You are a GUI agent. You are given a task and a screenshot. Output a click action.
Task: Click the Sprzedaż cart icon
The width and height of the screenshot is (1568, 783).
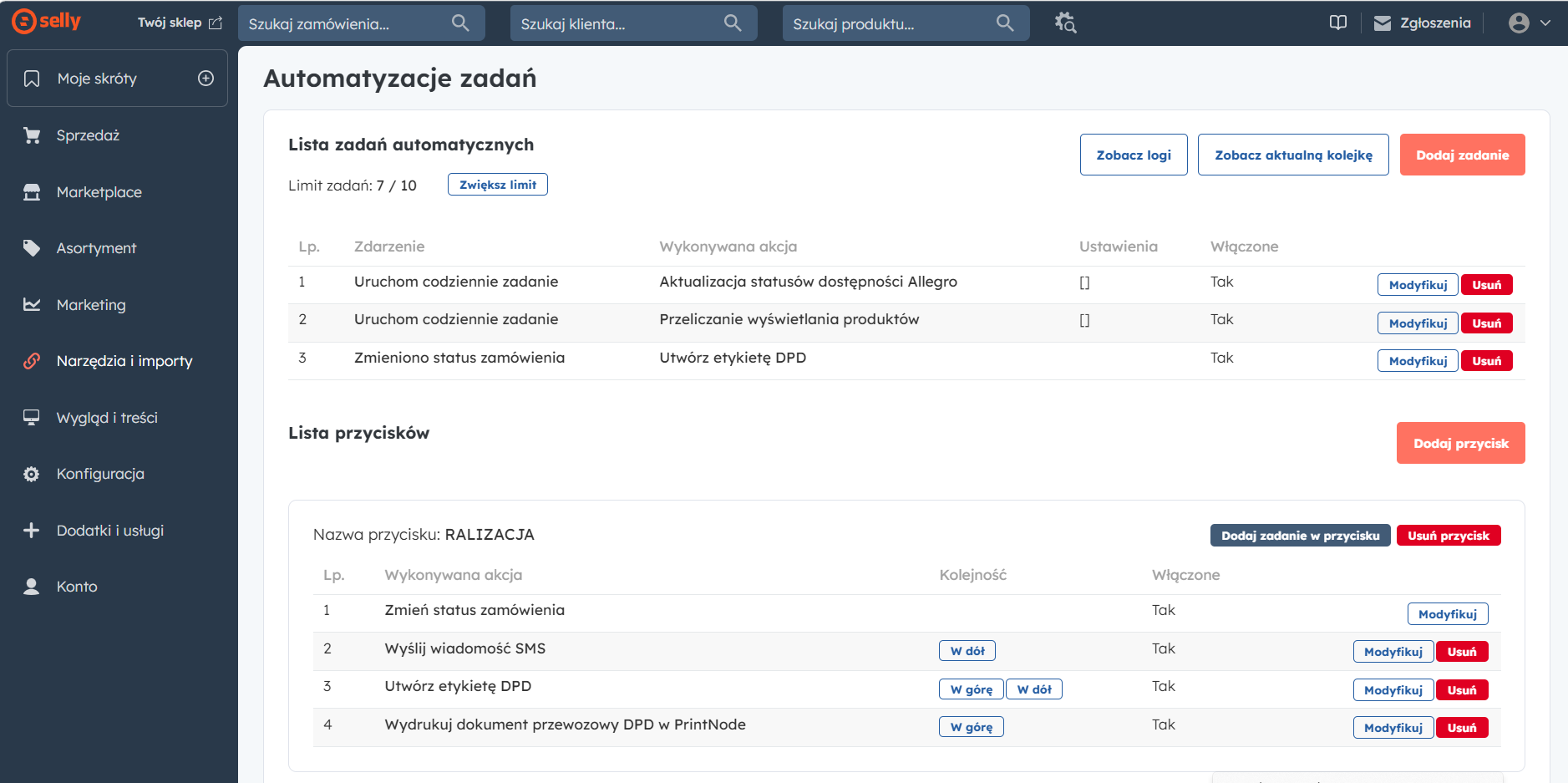pyautogui.click(x=32, y=135)
